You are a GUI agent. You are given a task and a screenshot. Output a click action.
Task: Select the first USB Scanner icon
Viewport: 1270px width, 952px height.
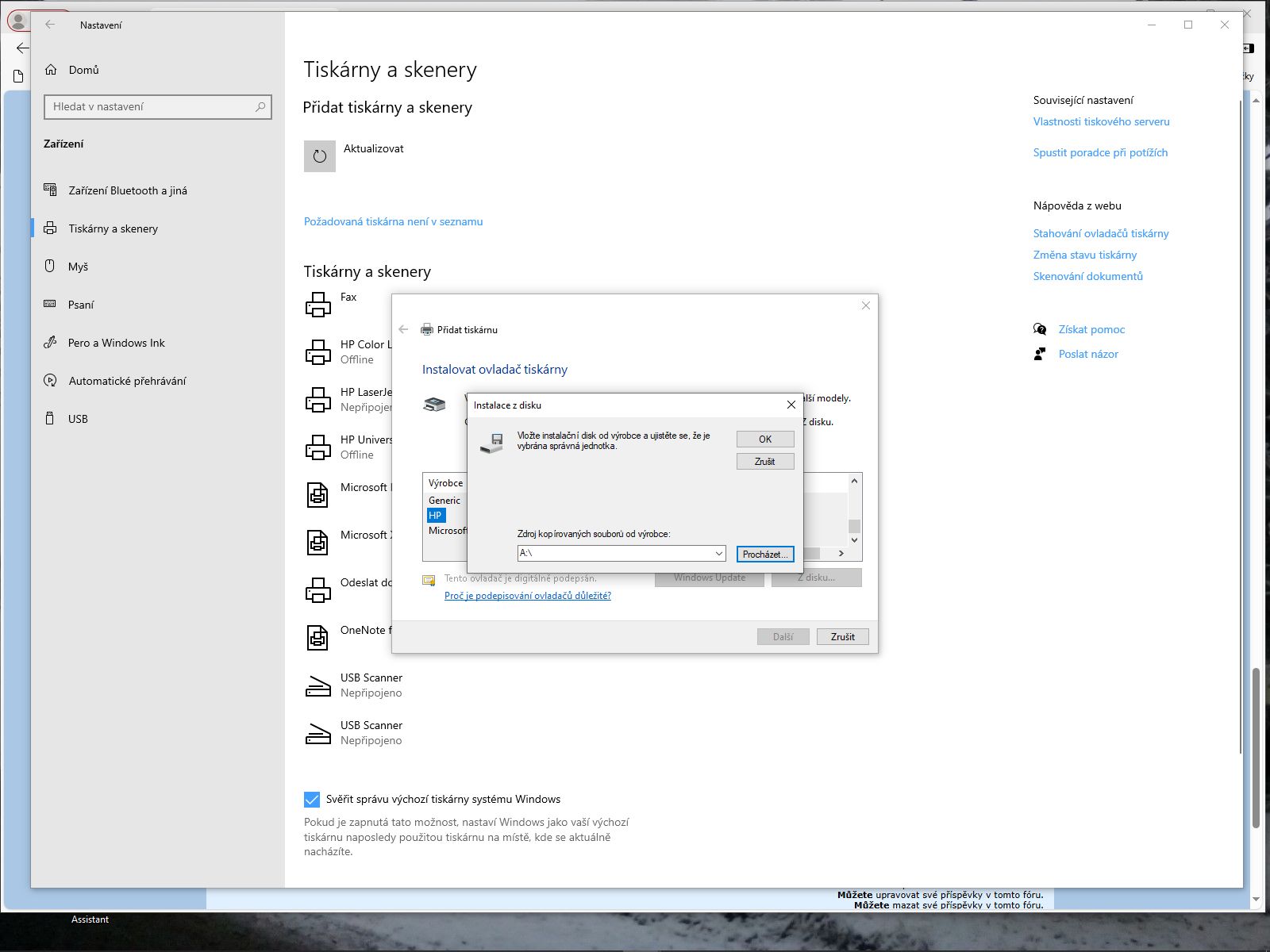click(x=317, y=685)
